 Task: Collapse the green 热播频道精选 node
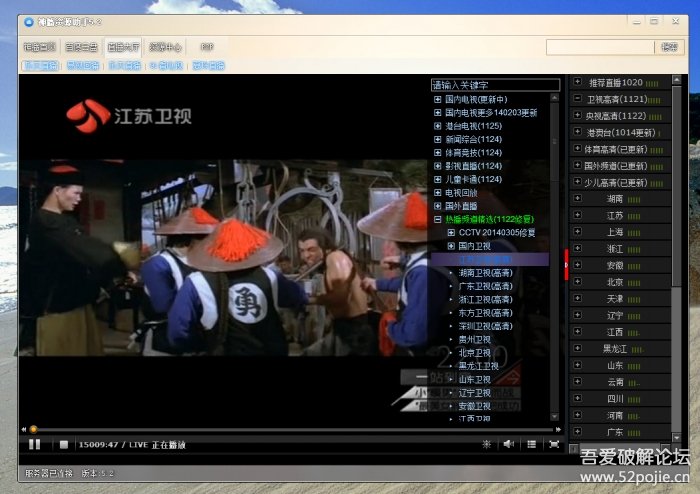(x=438, y=219)
